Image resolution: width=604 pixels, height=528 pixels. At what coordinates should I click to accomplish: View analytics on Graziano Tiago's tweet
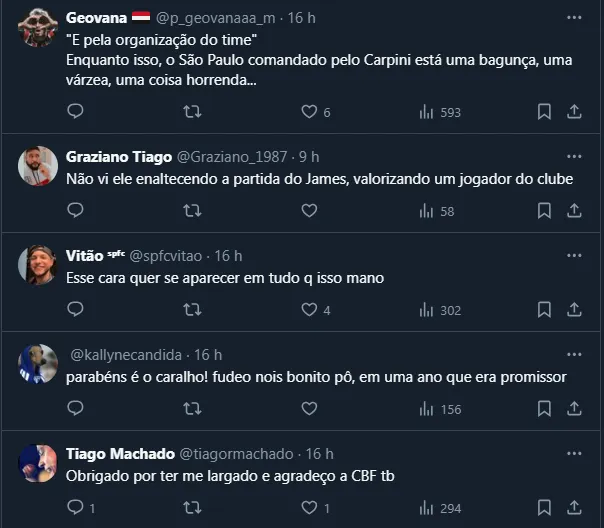436,211
